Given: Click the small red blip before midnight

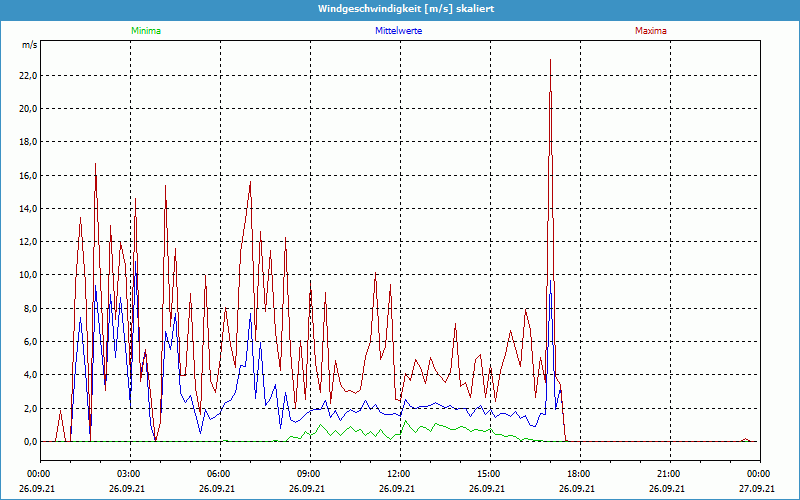Looking at the screenshot, I should pos(745,439).
